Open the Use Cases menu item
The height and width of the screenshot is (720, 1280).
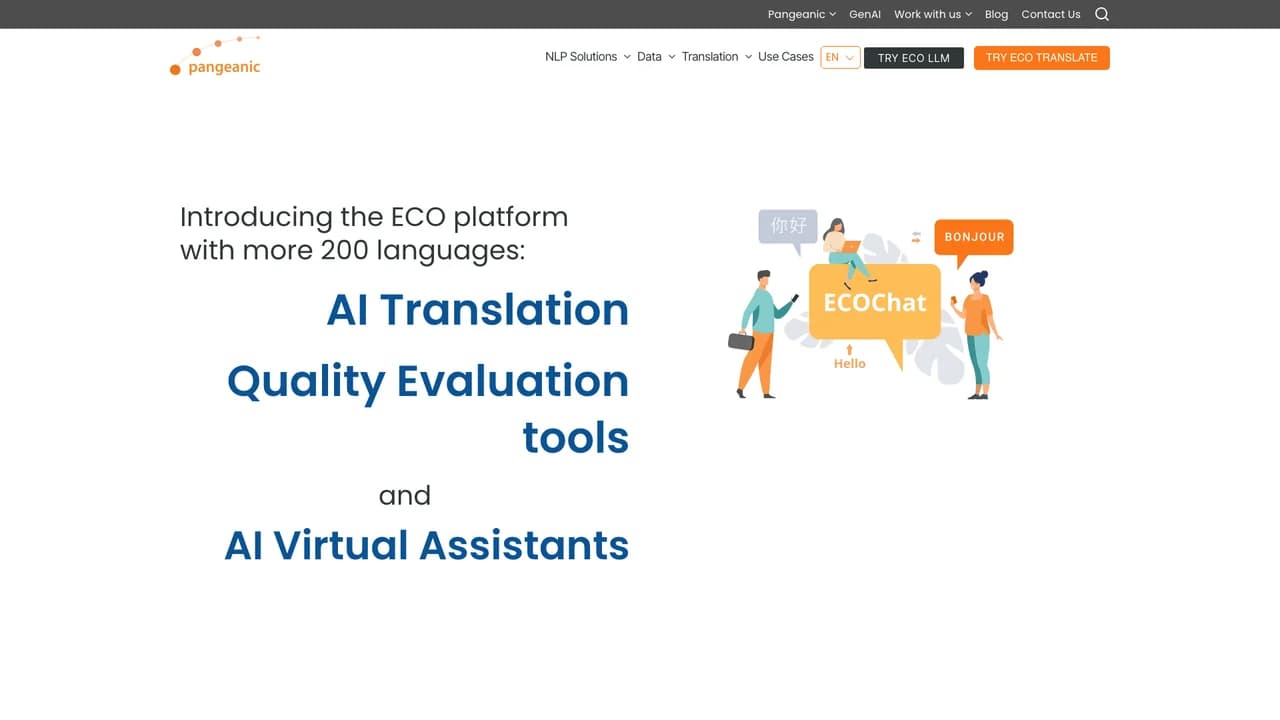coord(786,57)
